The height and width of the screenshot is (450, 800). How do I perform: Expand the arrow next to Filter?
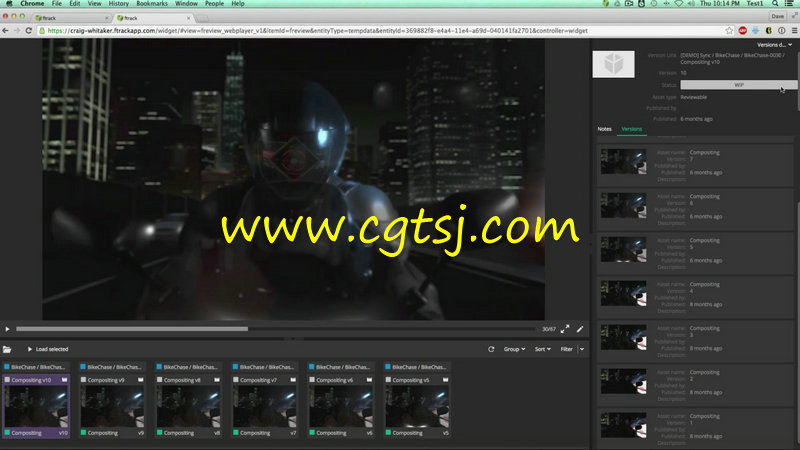point(582,349)
